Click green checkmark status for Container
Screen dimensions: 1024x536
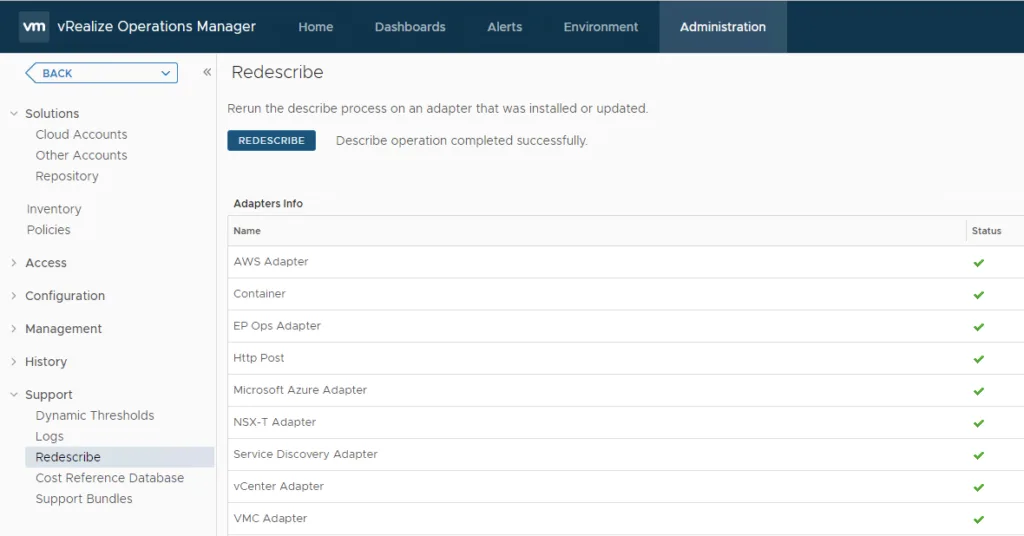[978, 295]
